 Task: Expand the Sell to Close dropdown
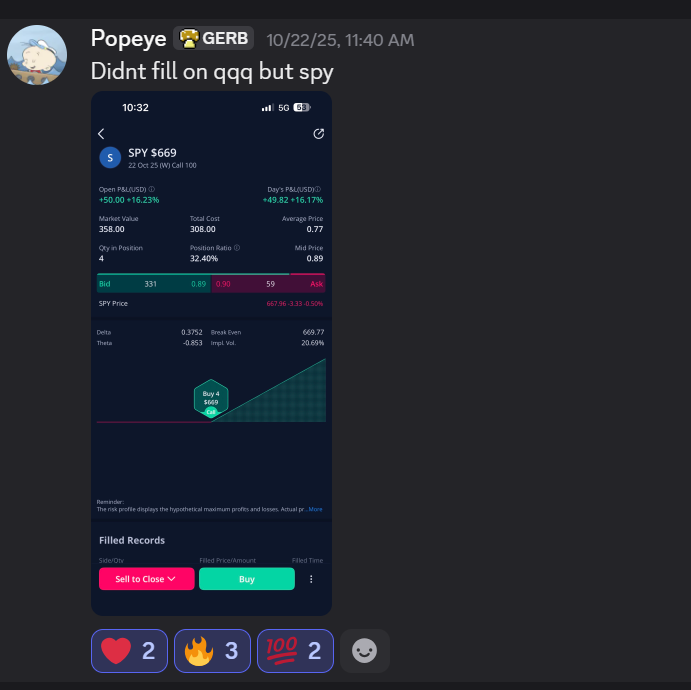click(x=147, y=579)
